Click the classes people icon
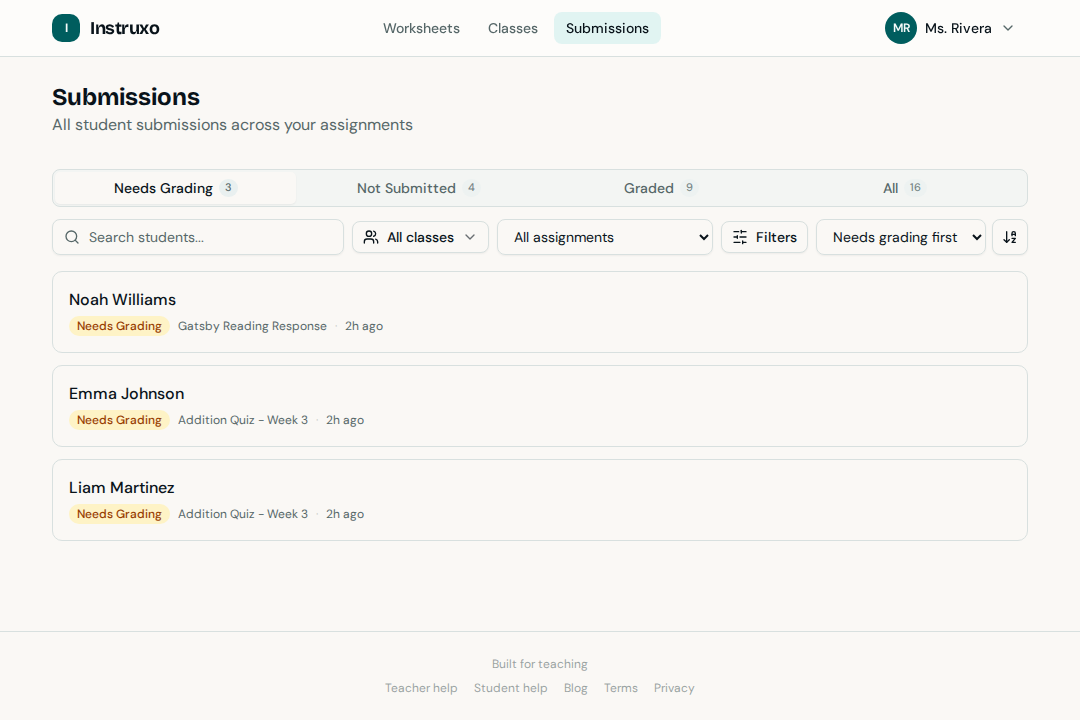This screenshot has height=720, width=1080. coord(374,237)
